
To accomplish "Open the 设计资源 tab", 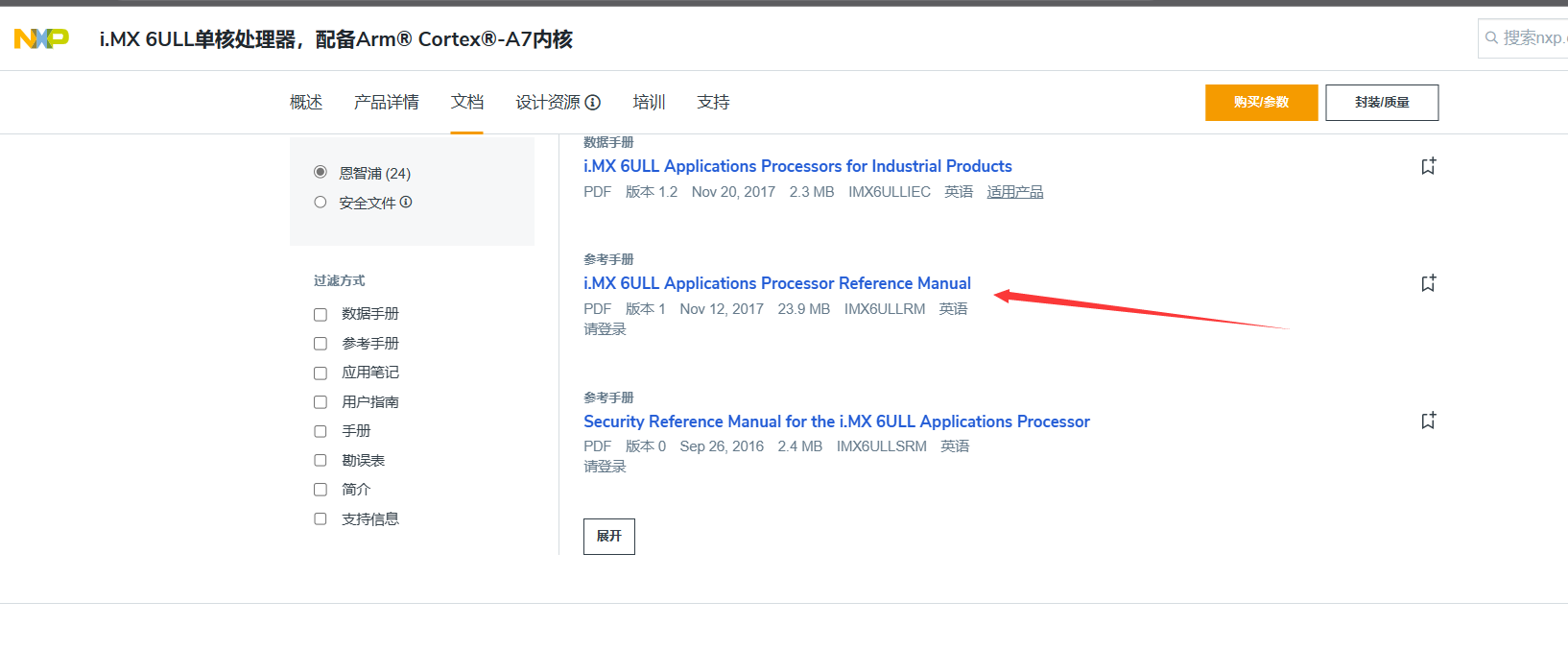I will [548, 102].
